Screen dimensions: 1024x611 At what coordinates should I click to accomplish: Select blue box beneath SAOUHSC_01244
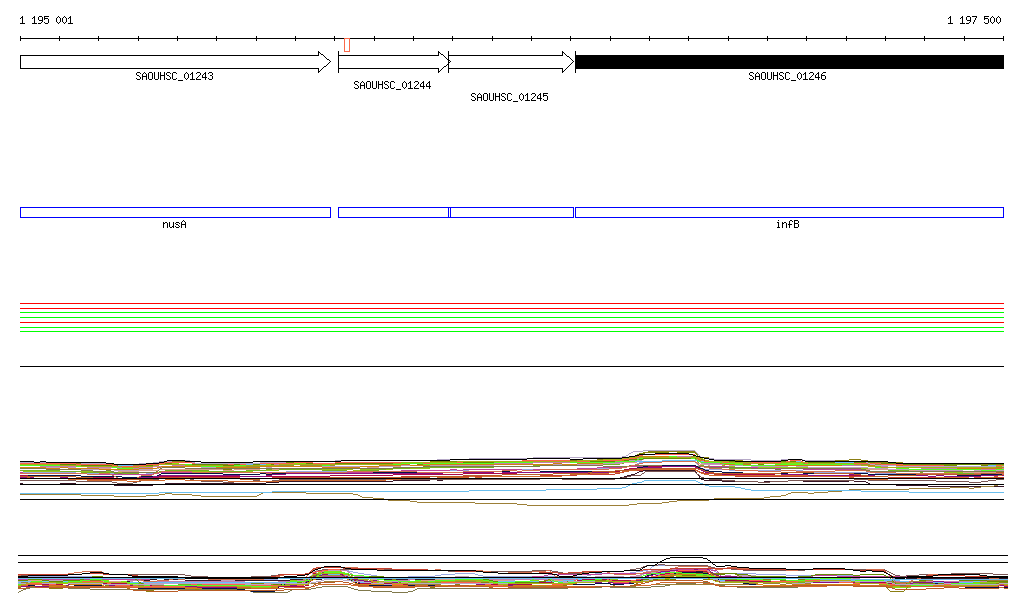[x=393, y=212]
